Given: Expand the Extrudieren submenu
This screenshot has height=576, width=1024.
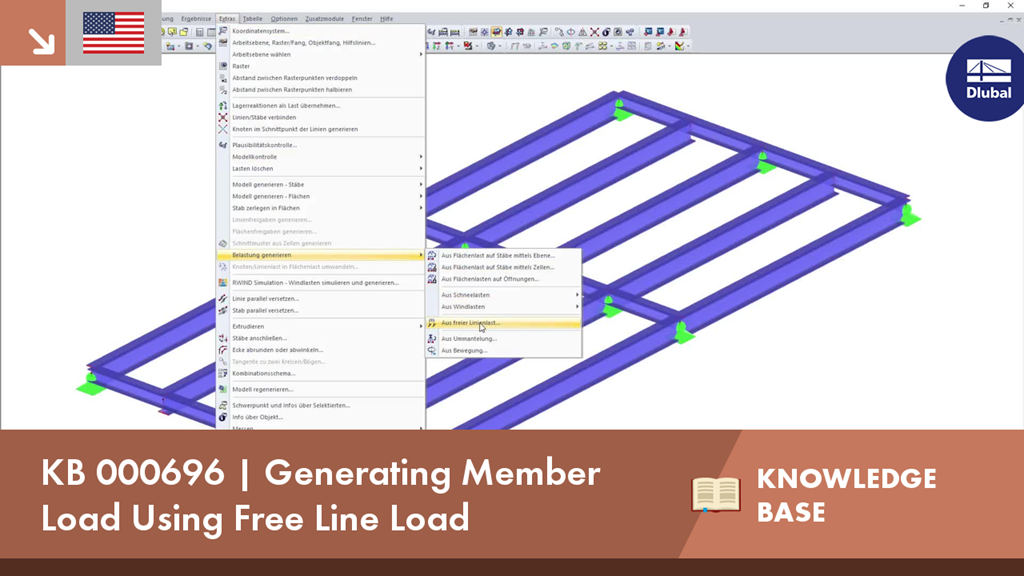Looking at the screenshot, I should pyautogui.click(x=320, y=326).
